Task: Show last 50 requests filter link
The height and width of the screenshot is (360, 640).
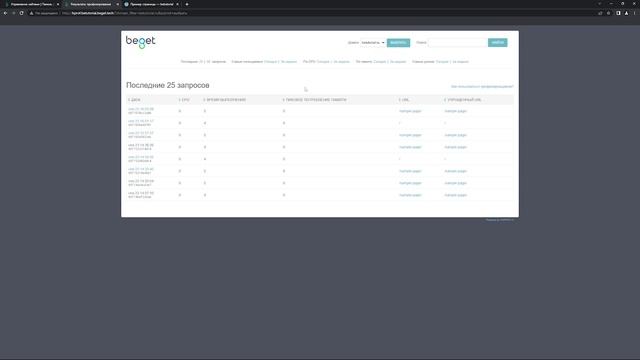Action: pyautogui.click(x=208, y=62)
